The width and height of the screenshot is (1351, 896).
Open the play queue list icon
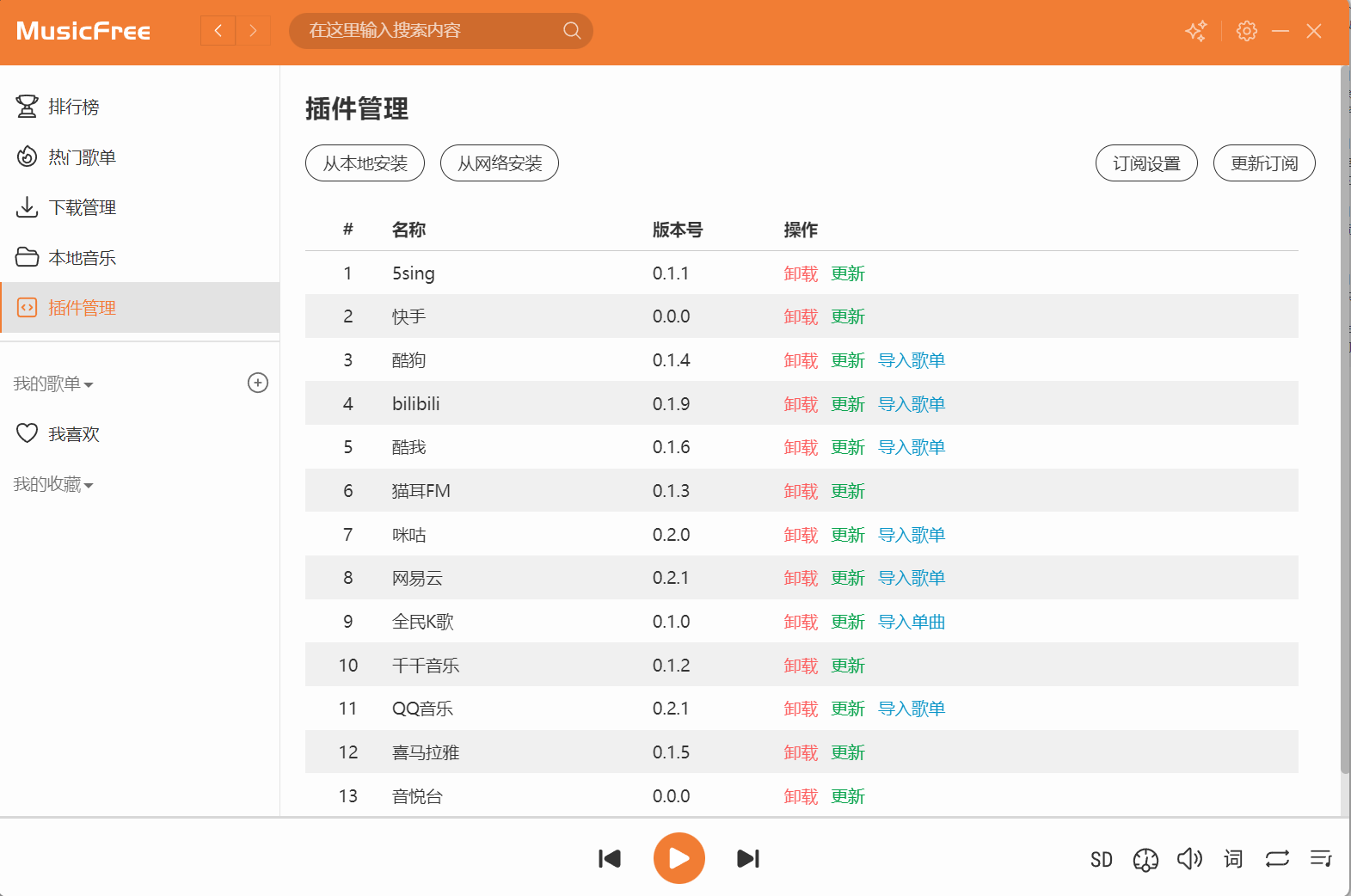pos(1321,858)
